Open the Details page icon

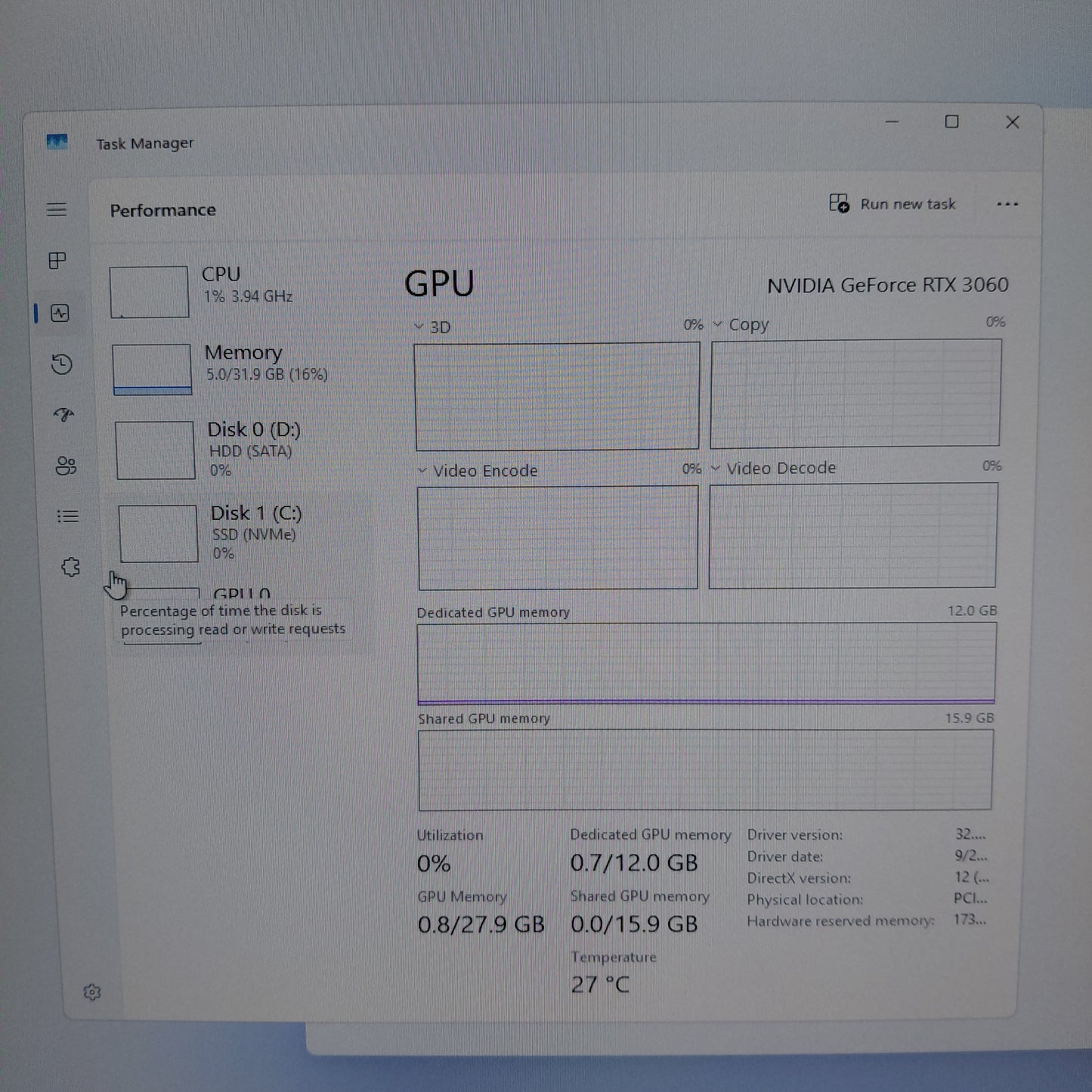pyautogui.click(x=67, y=515)
